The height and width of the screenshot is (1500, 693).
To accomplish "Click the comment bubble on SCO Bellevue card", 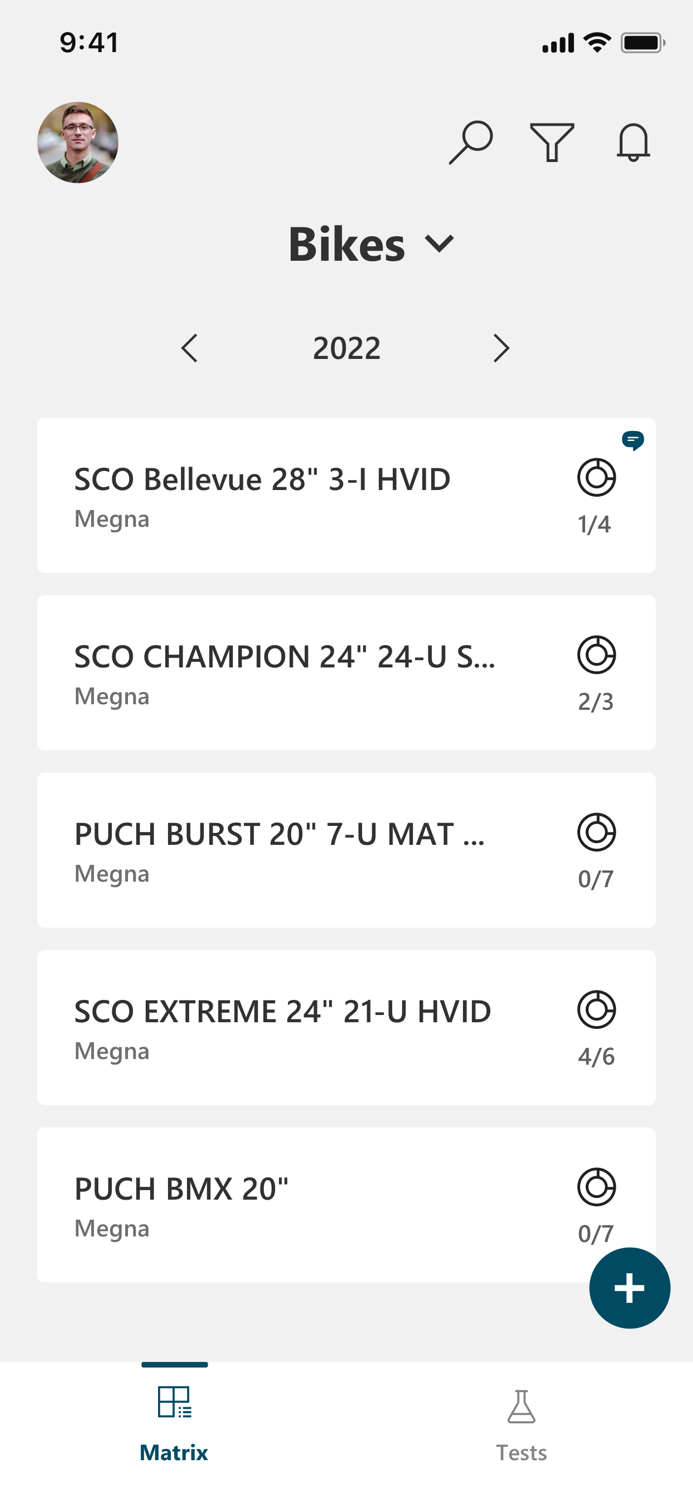I will [633, 440].
